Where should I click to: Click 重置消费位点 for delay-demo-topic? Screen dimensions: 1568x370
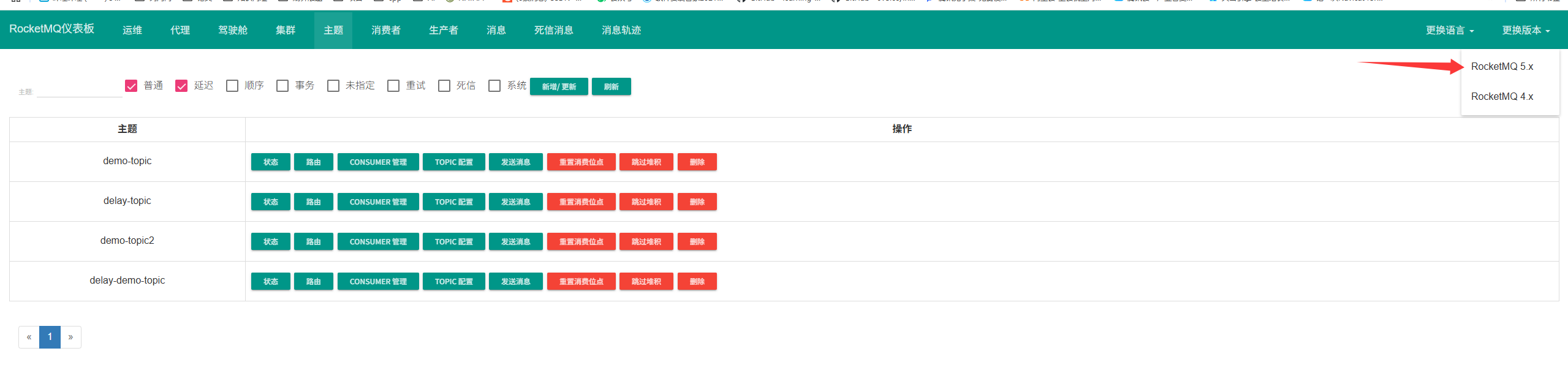tap(581, 281)
